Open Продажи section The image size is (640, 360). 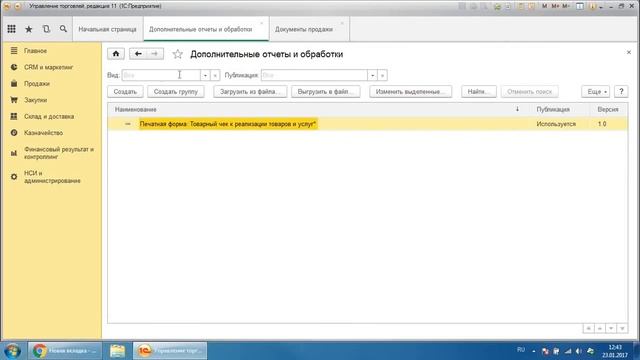point(36,83)
